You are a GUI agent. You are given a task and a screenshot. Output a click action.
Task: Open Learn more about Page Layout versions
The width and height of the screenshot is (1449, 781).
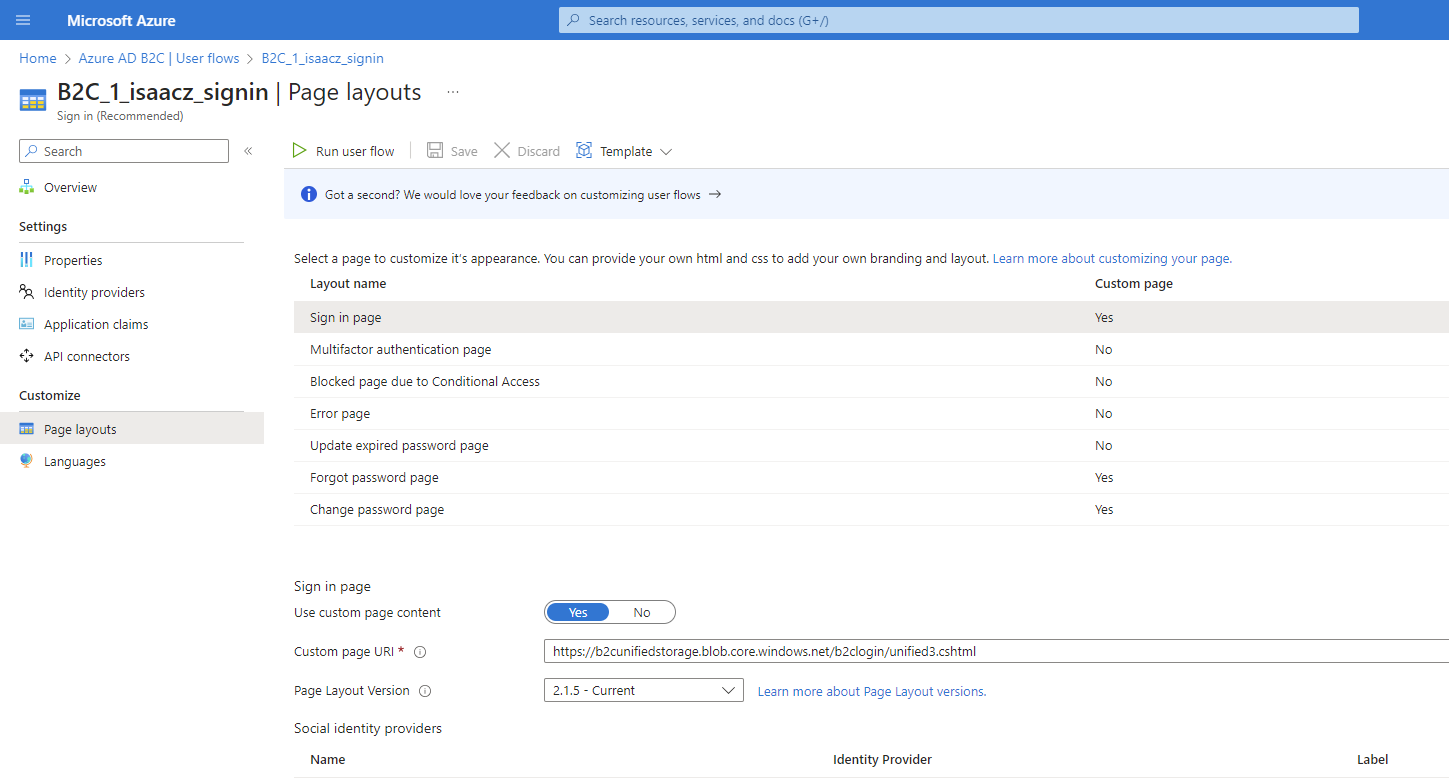tap(872, 691)
